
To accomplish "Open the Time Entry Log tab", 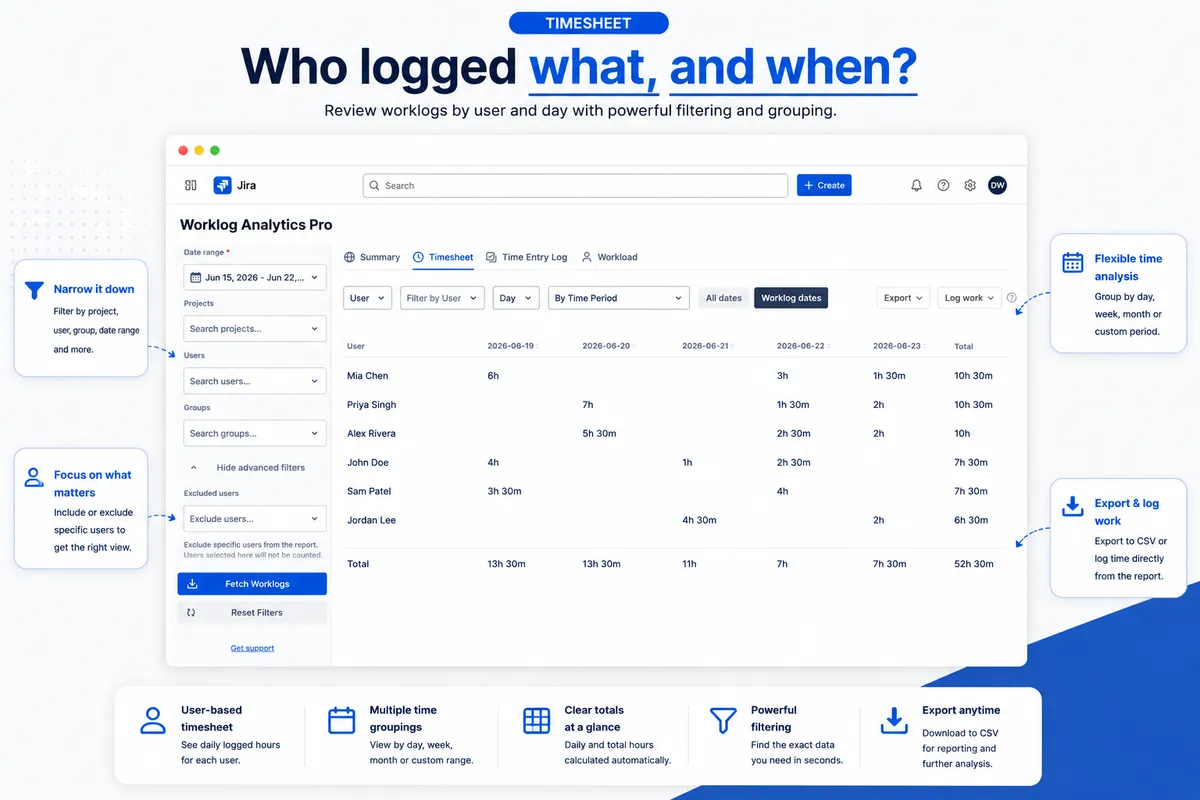I will click(x=526, y=257).
